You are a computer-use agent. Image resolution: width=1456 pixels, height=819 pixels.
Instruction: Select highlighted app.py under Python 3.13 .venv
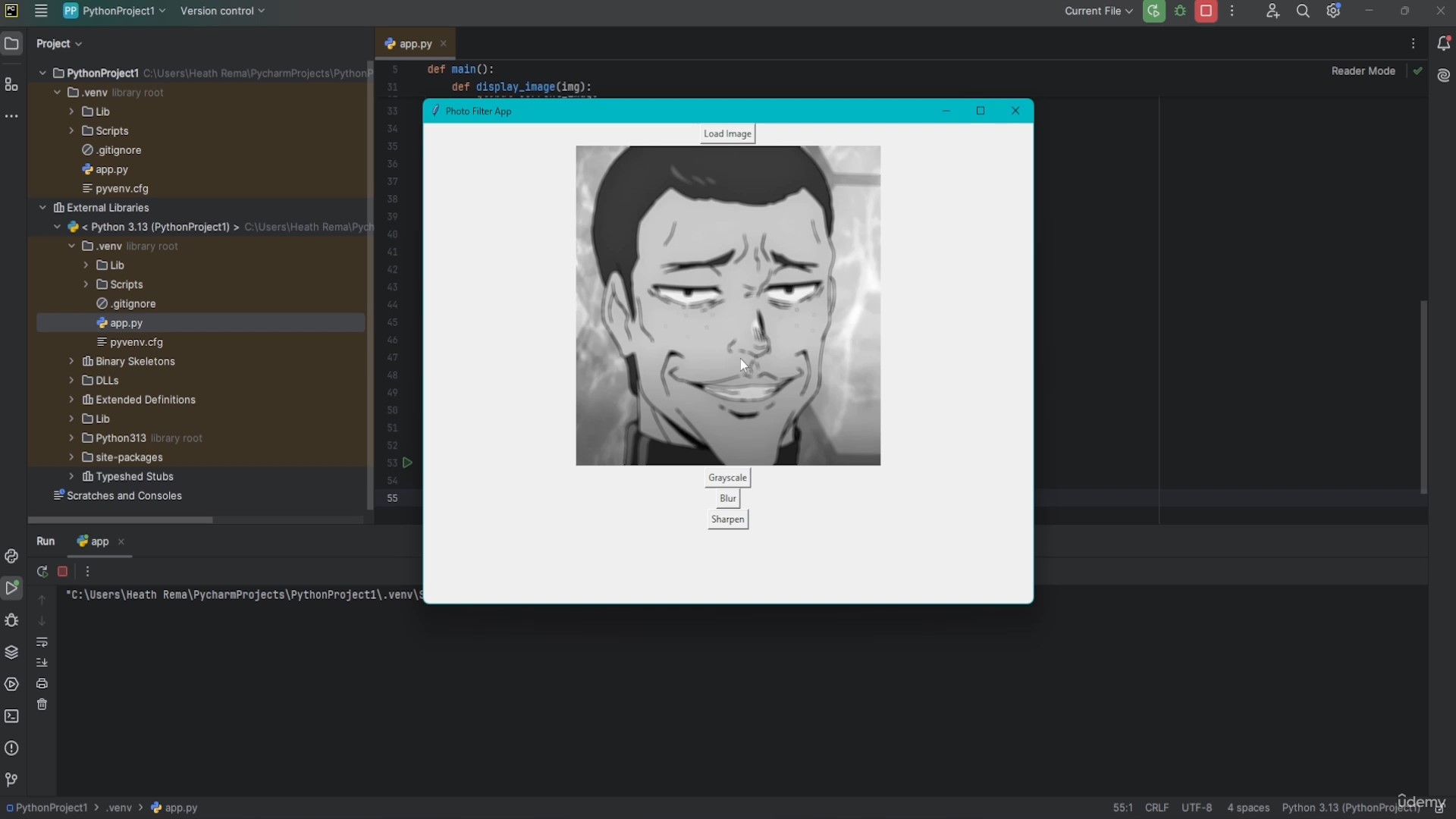201,322
